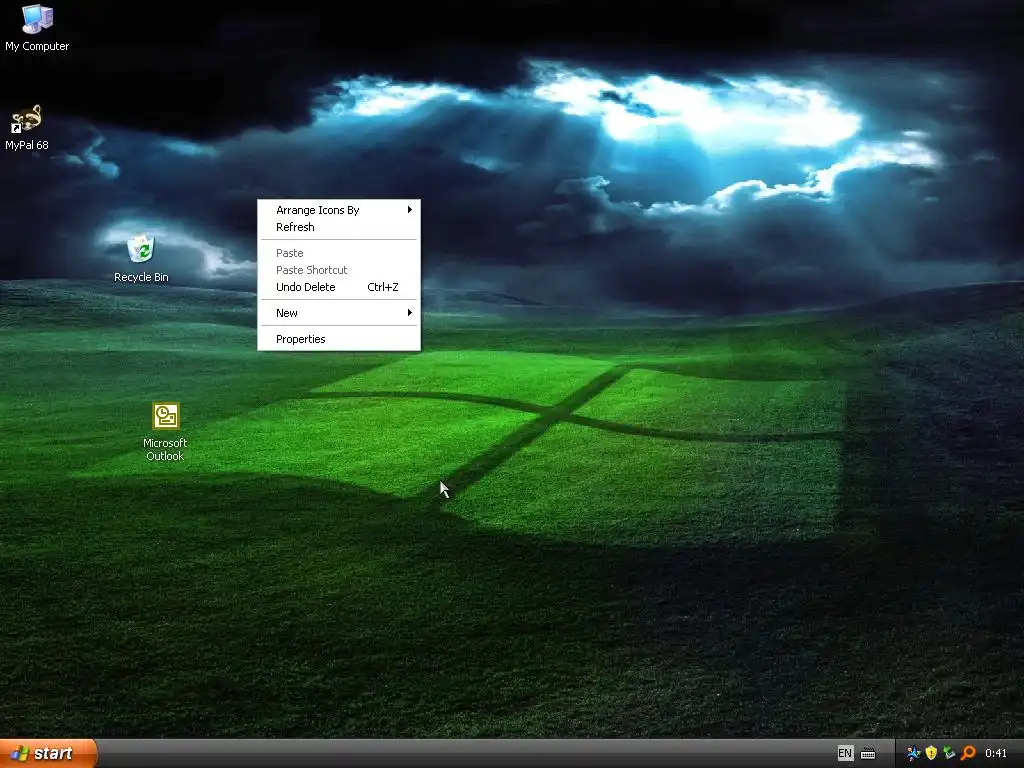Screen dimensions: 1024x768
Task: Click the arrow beside Arrange Icons By
Action: [x=409, y=210]
